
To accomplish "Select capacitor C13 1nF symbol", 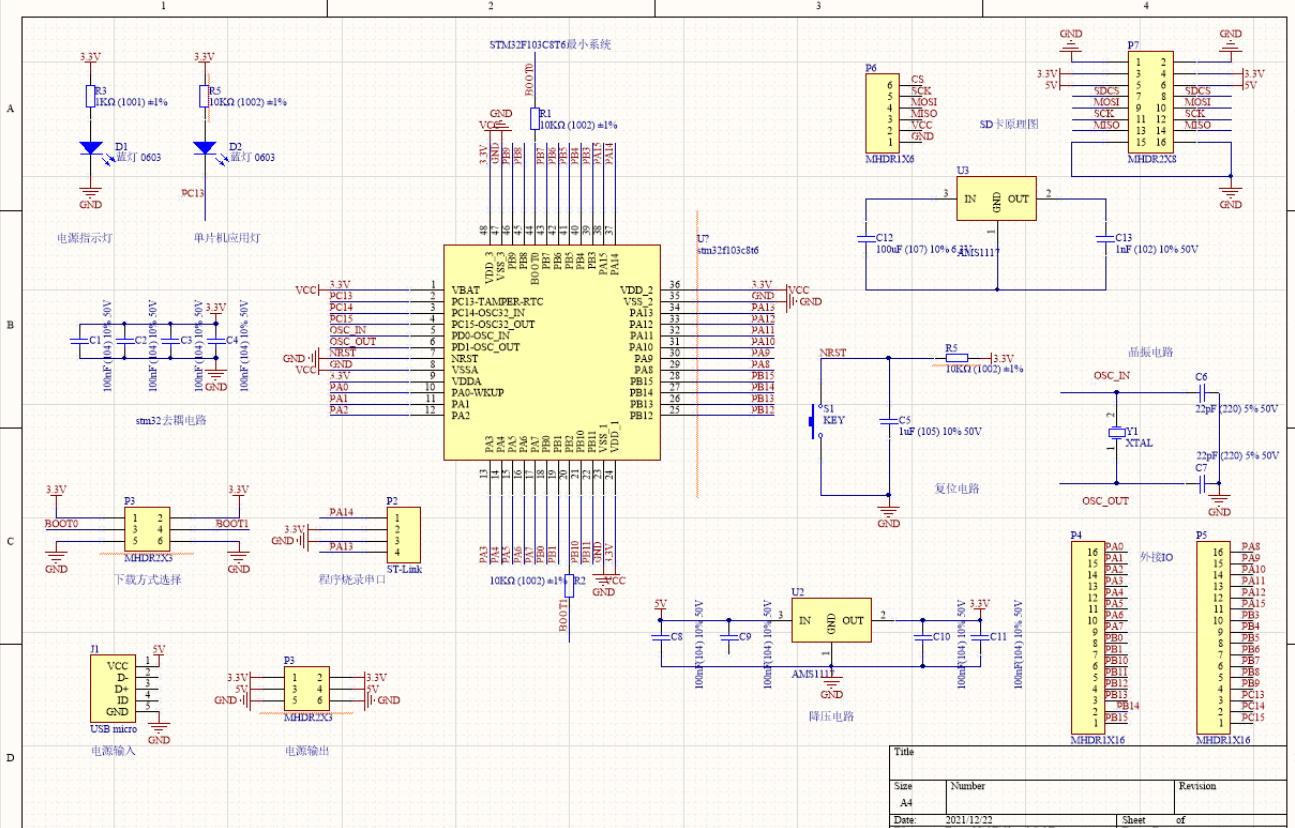I will pos(1106,238).
